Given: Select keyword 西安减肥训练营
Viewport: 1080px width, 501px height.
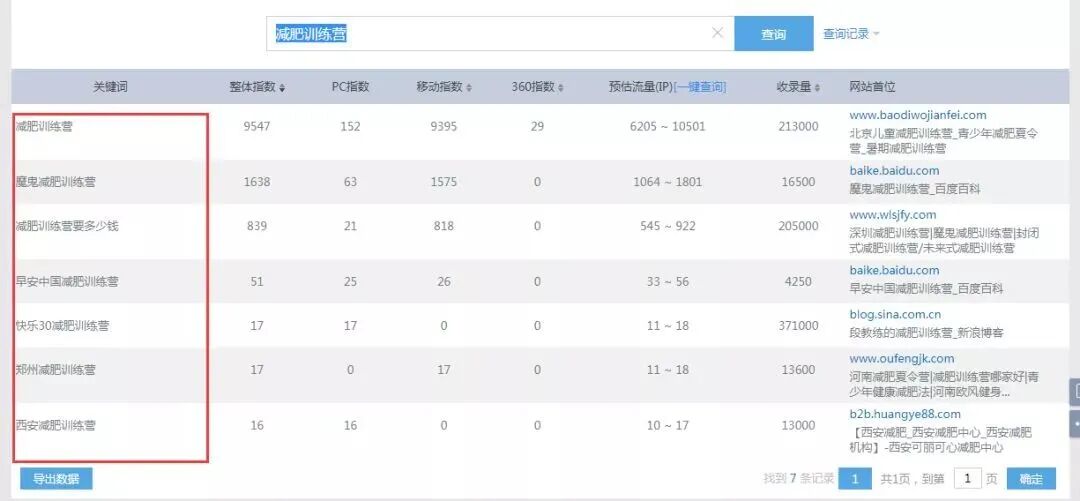Looking at the screenshot, I should tap(56, 425).
